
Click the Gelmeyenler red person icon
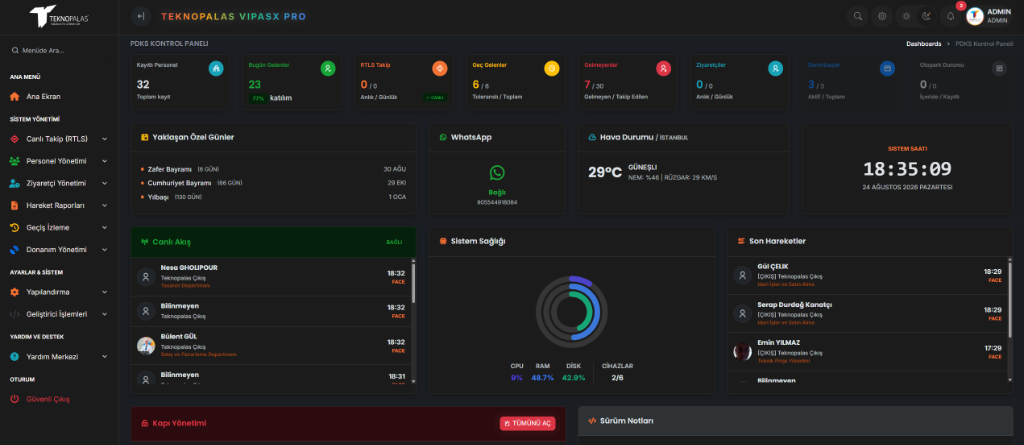click(x=664, y=68)
